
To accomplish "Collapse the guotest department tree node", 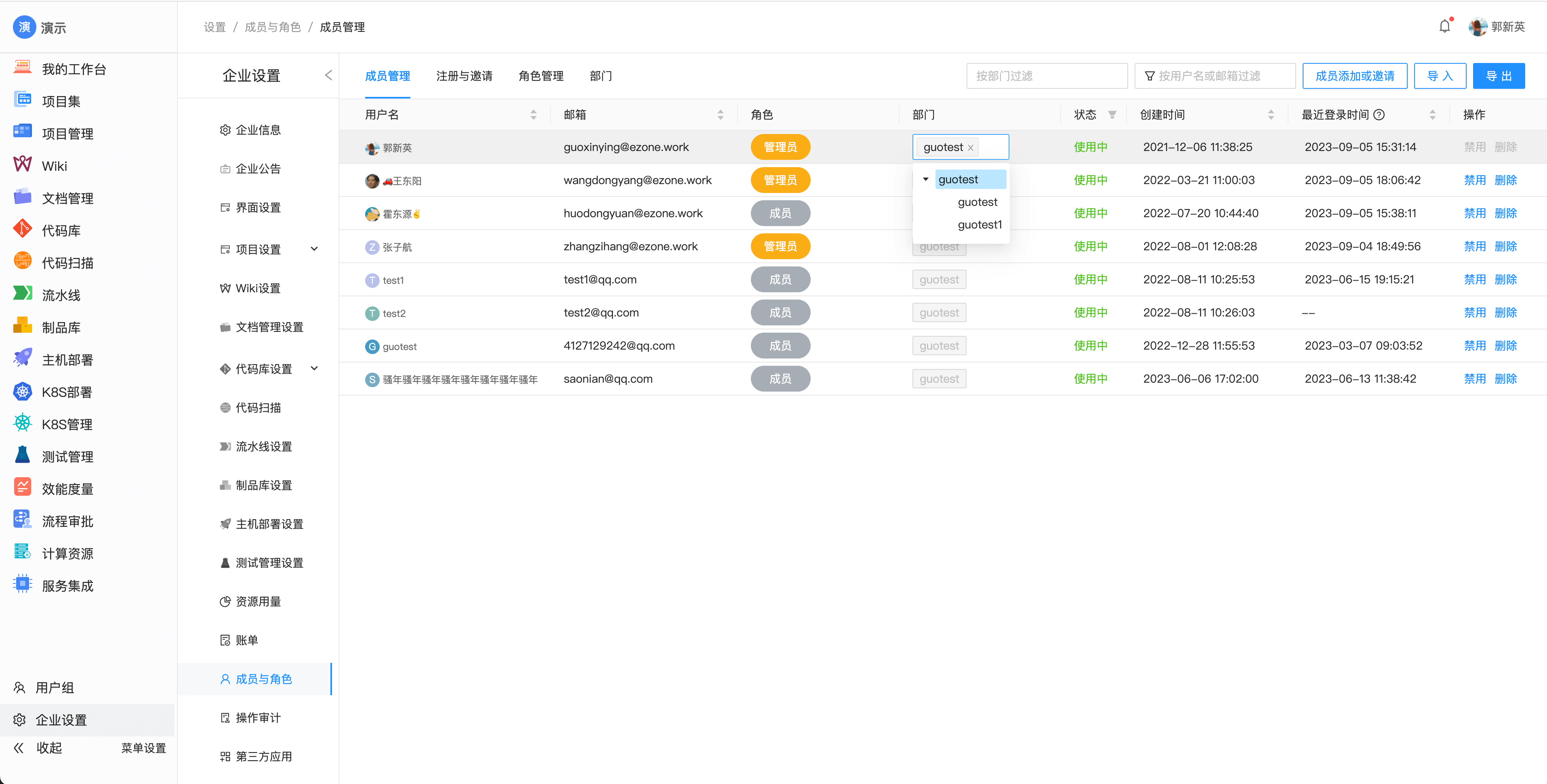I will (x=925, y=179).
